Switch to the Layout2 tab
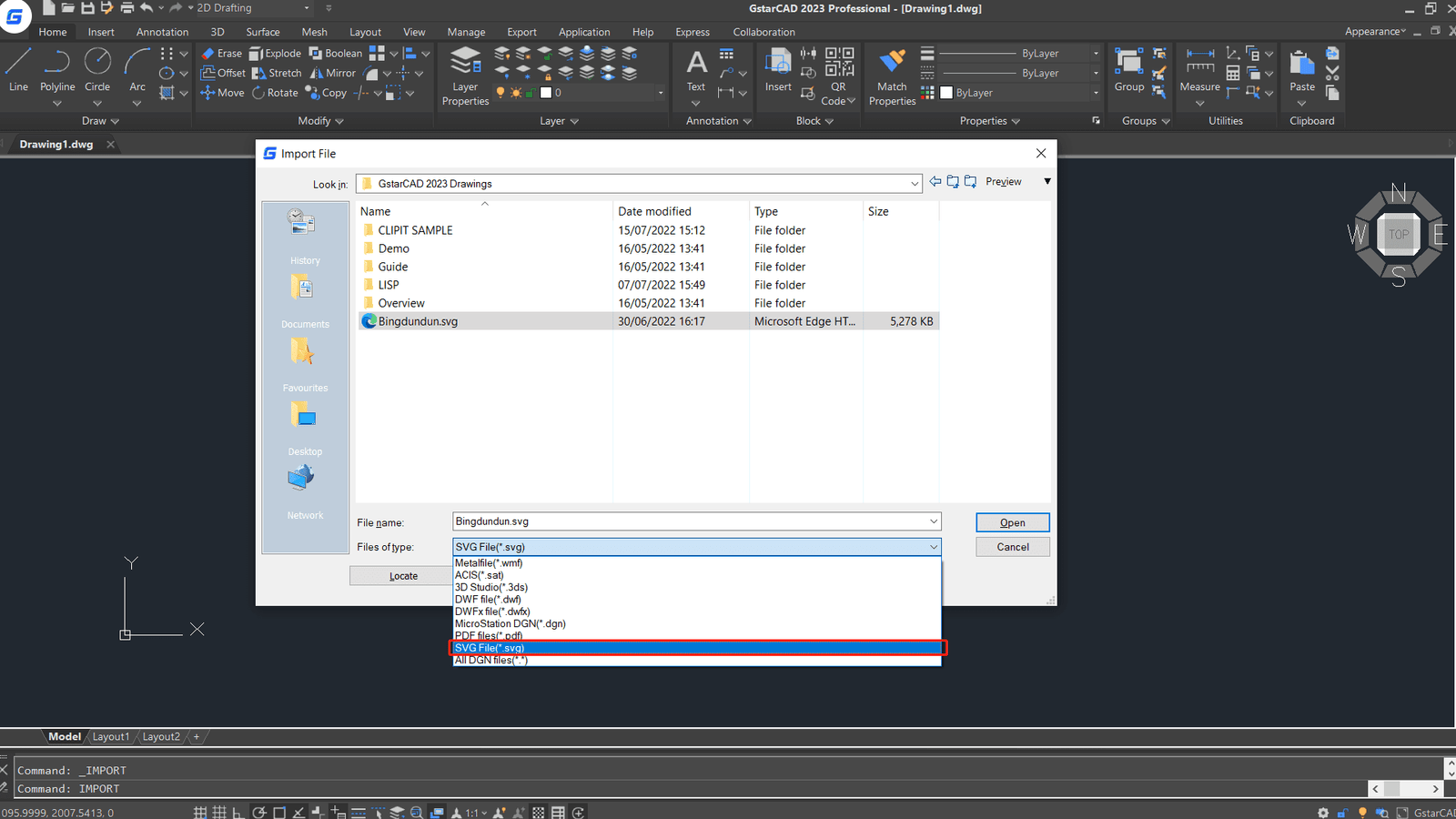The height and width of the screenshot is (819, 1456). click(161, 736)
